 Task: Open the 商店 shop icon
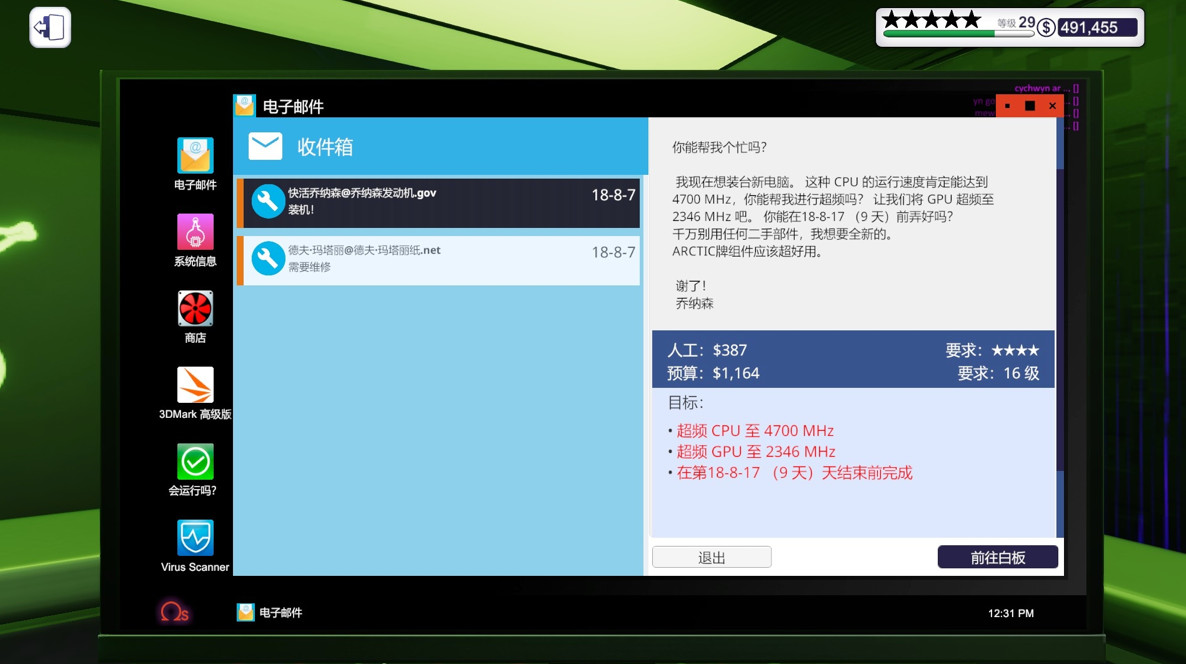click(195, 307)
